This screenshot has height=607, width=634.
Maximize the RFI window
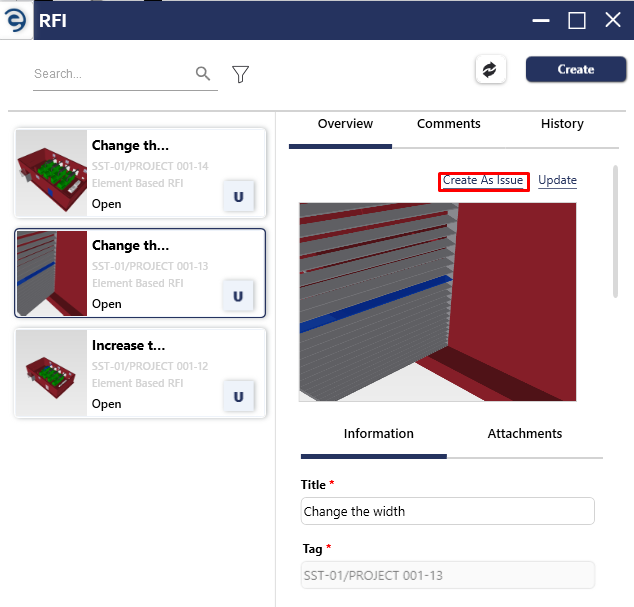pos(577,20)
